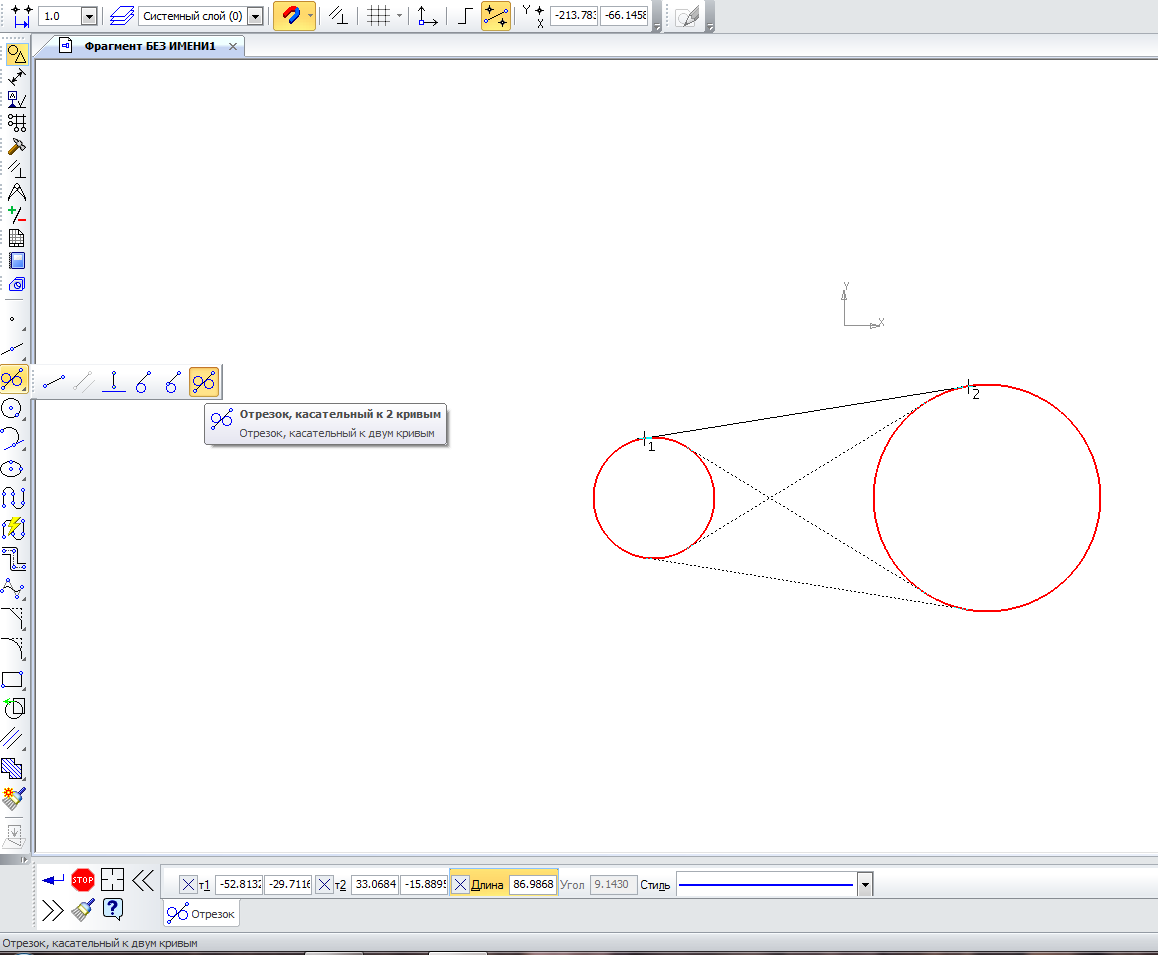
Task: Click the red STOP command button
Action: pyautogui.click(x=83, y=880)
